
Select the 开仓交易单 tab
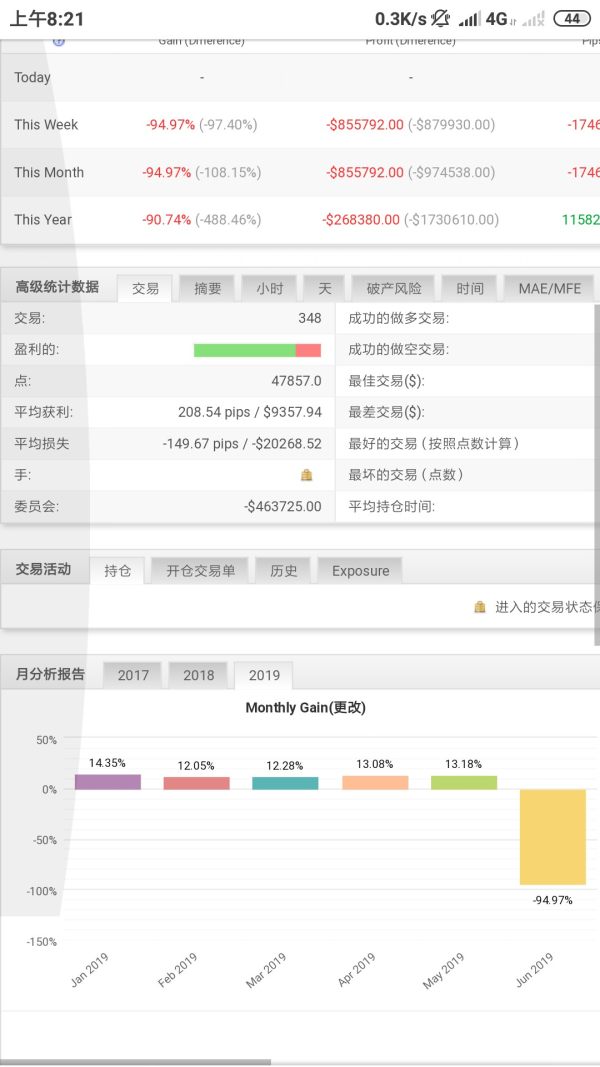[200, 571]
